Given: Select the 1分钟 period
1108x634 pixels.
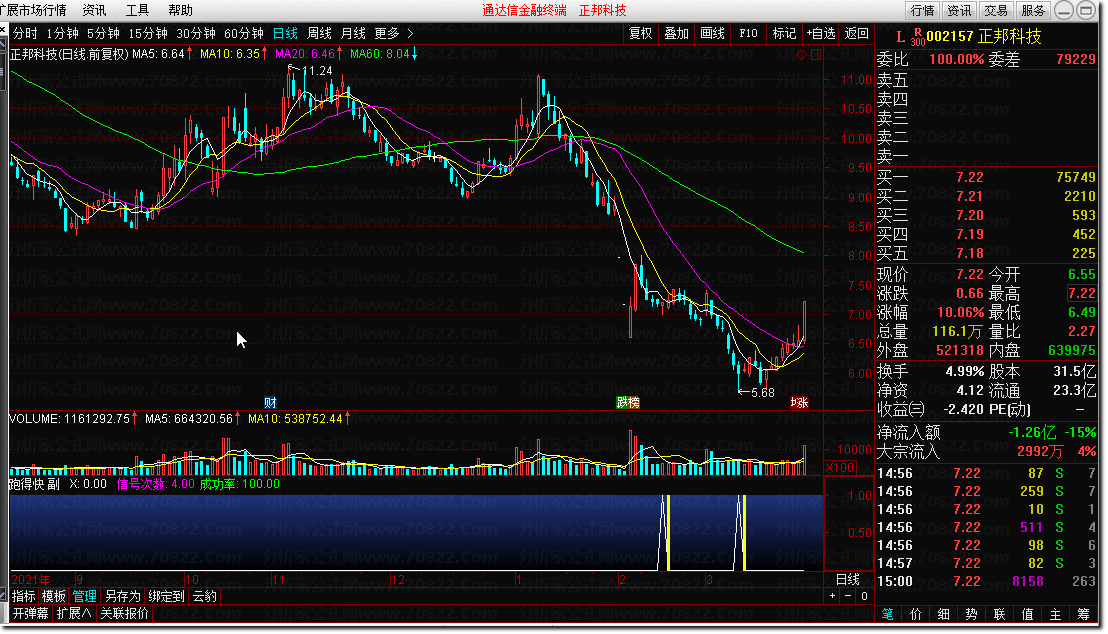Looking at the screenshot, I should pos(63,33).
